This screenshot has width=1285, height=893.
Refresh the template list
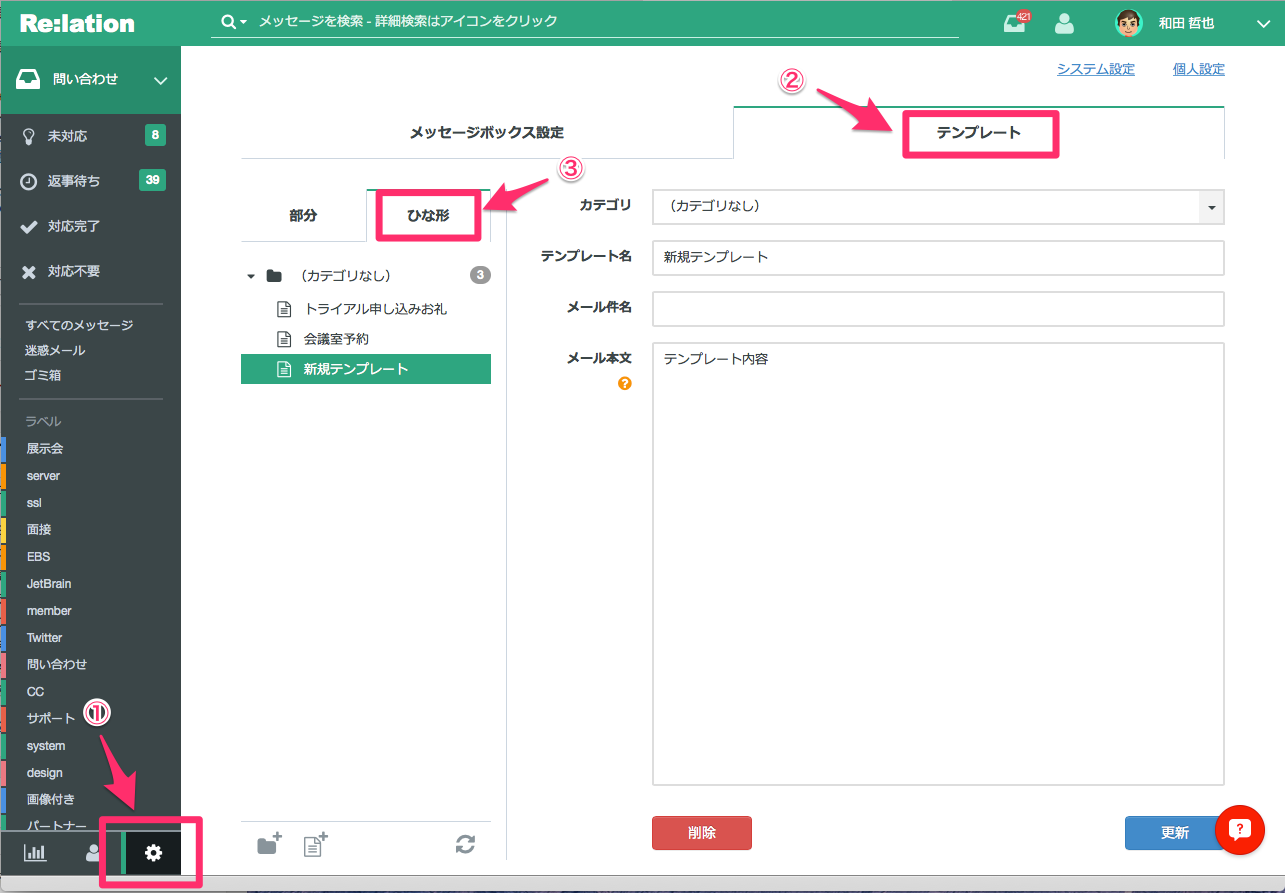[465, 844]
